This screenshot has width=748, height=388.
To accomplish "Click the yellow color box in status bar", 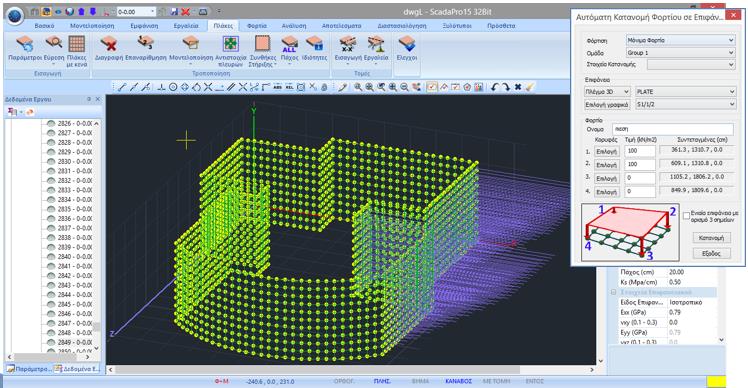I will tap(716, 382).
